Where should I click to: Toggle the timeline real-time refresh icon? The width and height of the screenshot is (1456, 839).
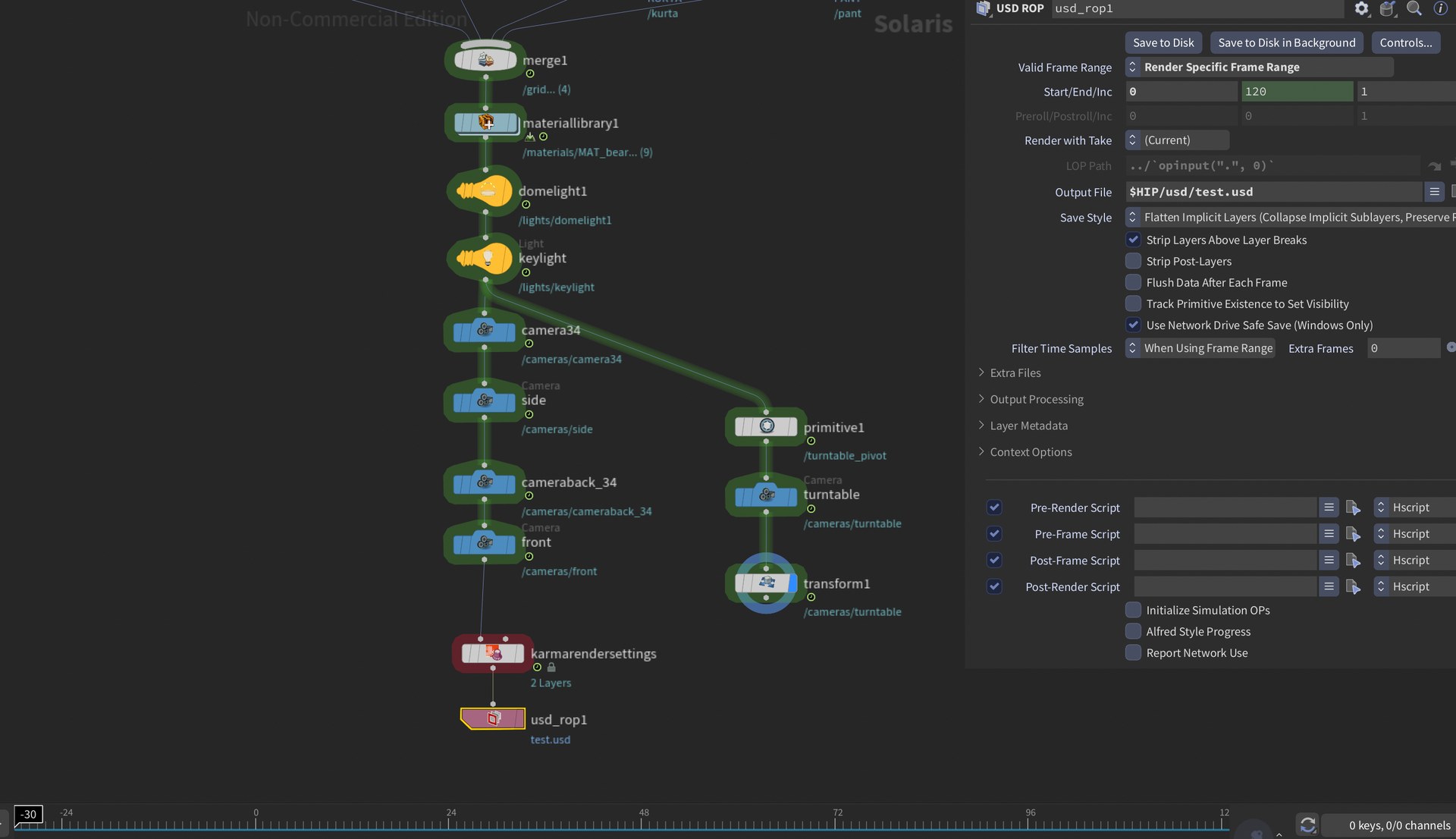[1307, 825]
